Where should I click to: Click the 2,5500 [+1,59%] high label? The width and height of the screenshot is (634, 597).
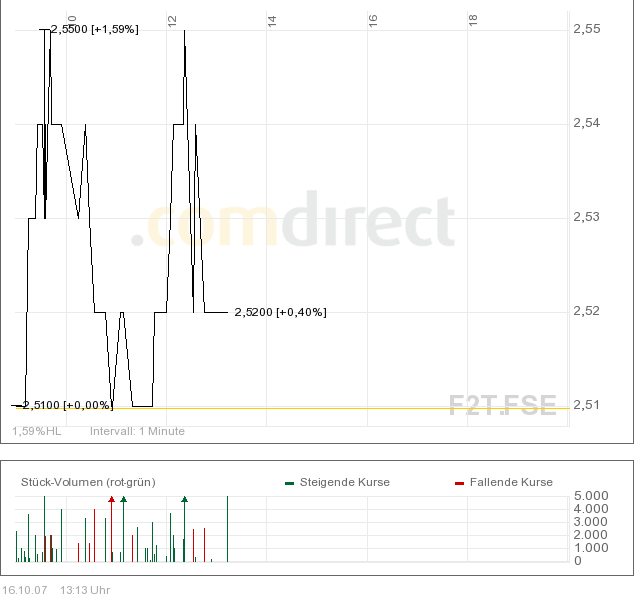(x=94, y=29)
